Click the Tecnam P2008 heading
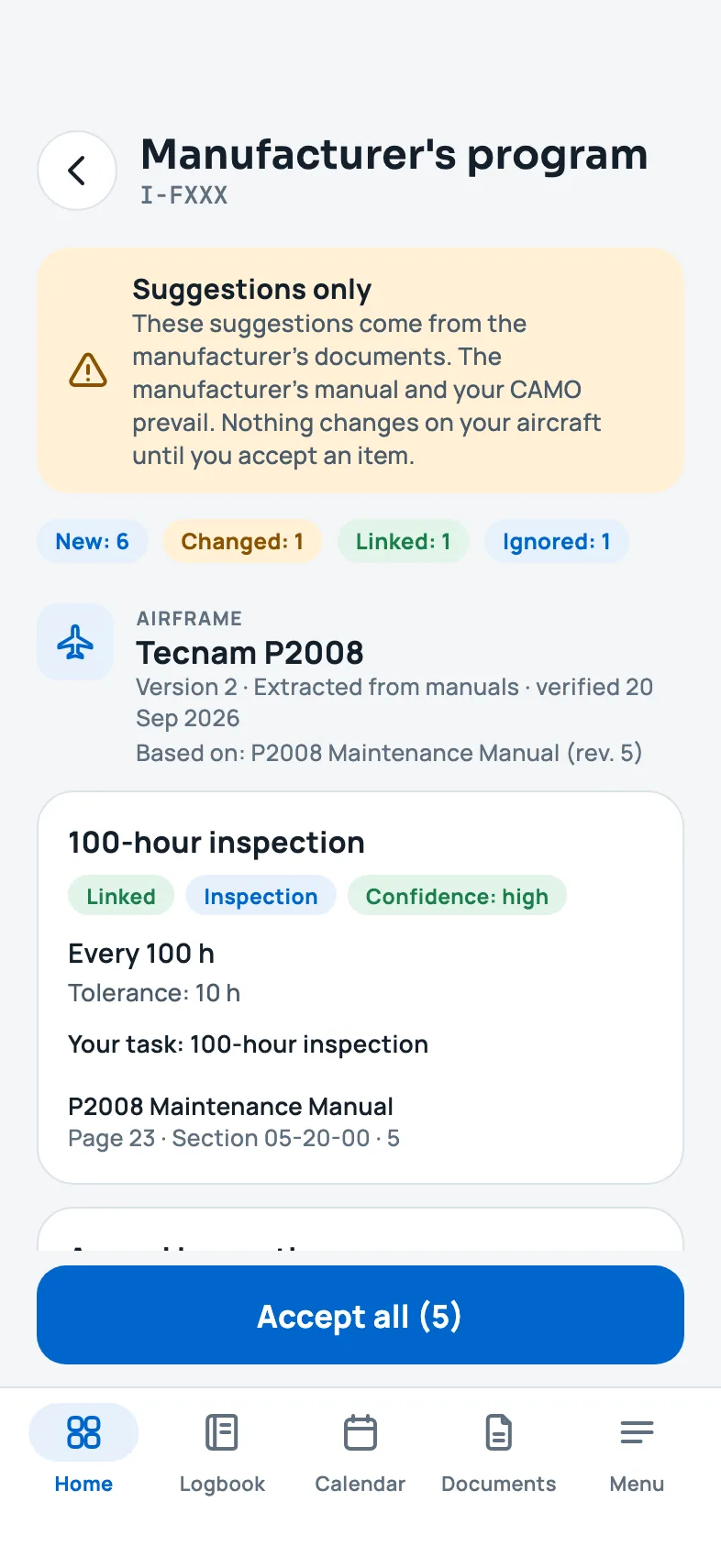 pyautogui.click(x=250, y=653)
